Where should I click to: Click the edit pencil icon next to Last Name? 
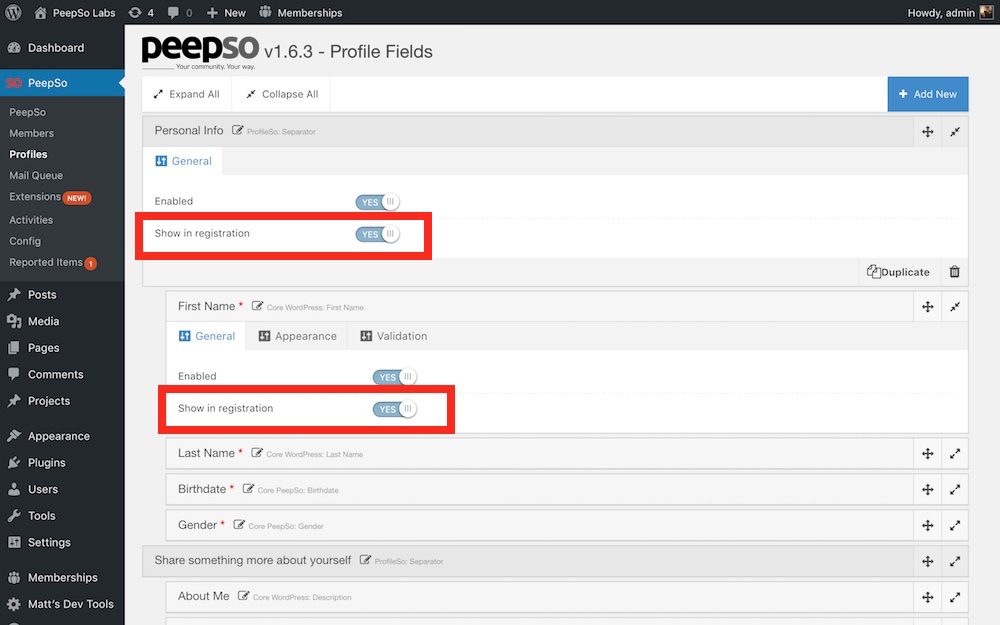[256, 453]
